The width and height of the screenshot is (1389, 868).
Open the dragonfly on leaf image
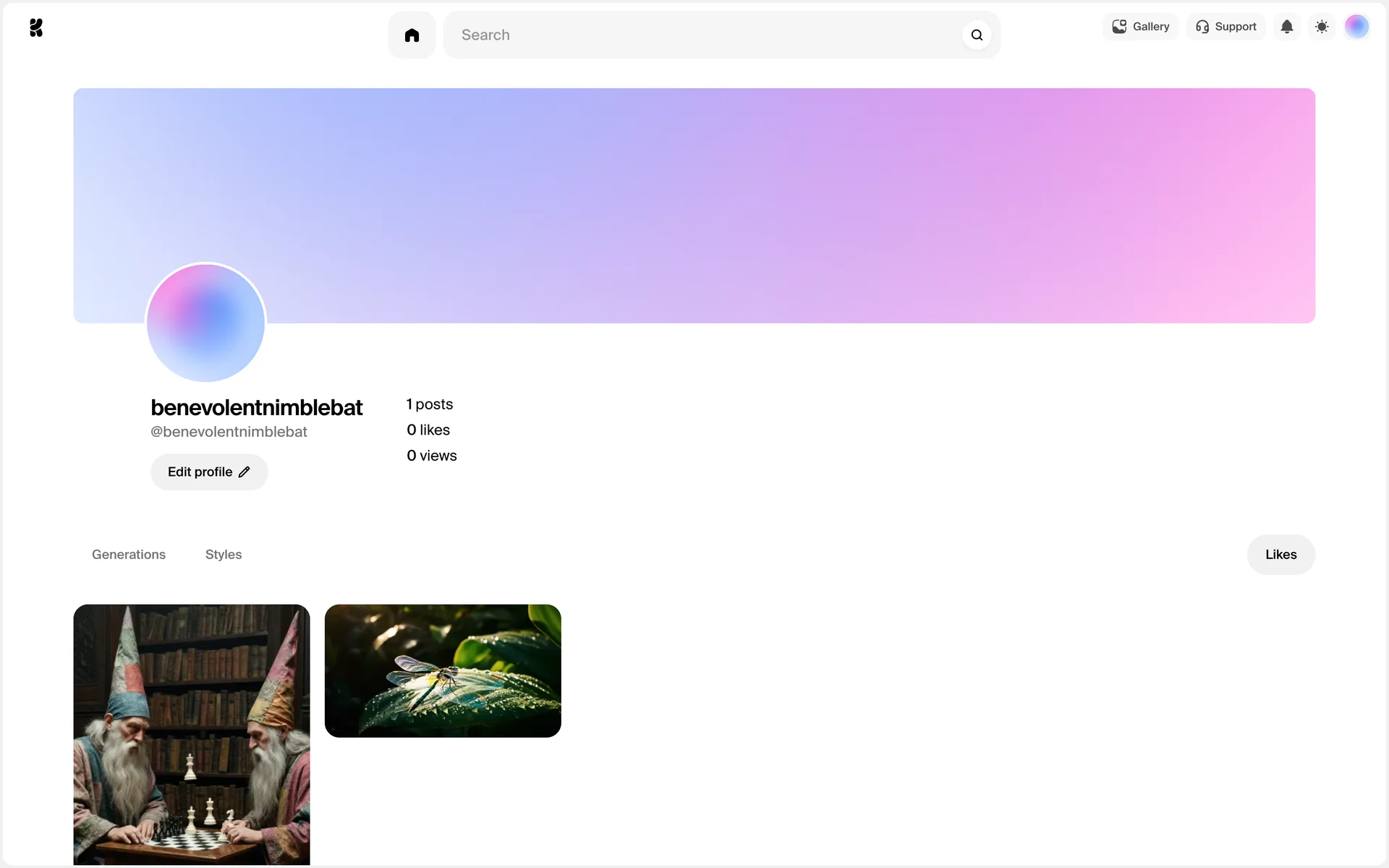[x=443, y=671]
